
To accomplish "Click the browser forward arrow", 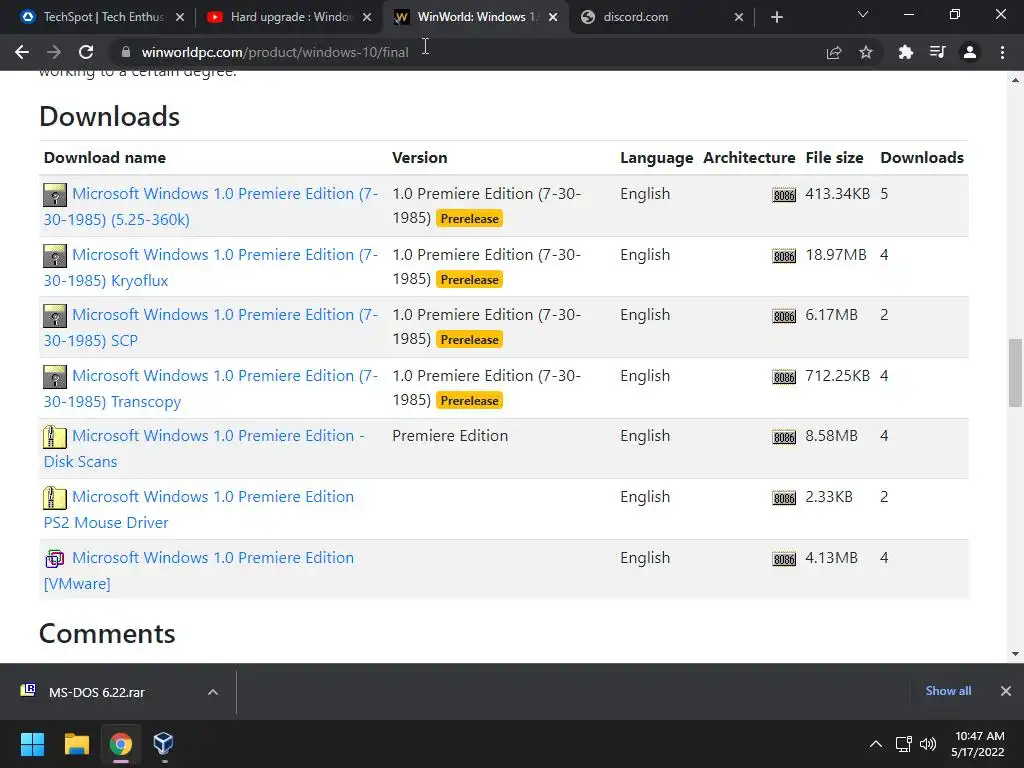I will tap(54, 52).
